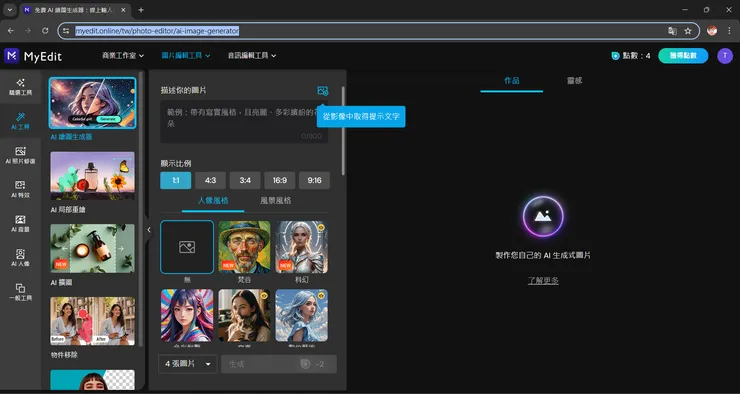Bookmark page with the star icon
The height and width of the screenshot is (394, 740).
pyautogui.click(x=688, y=31)
